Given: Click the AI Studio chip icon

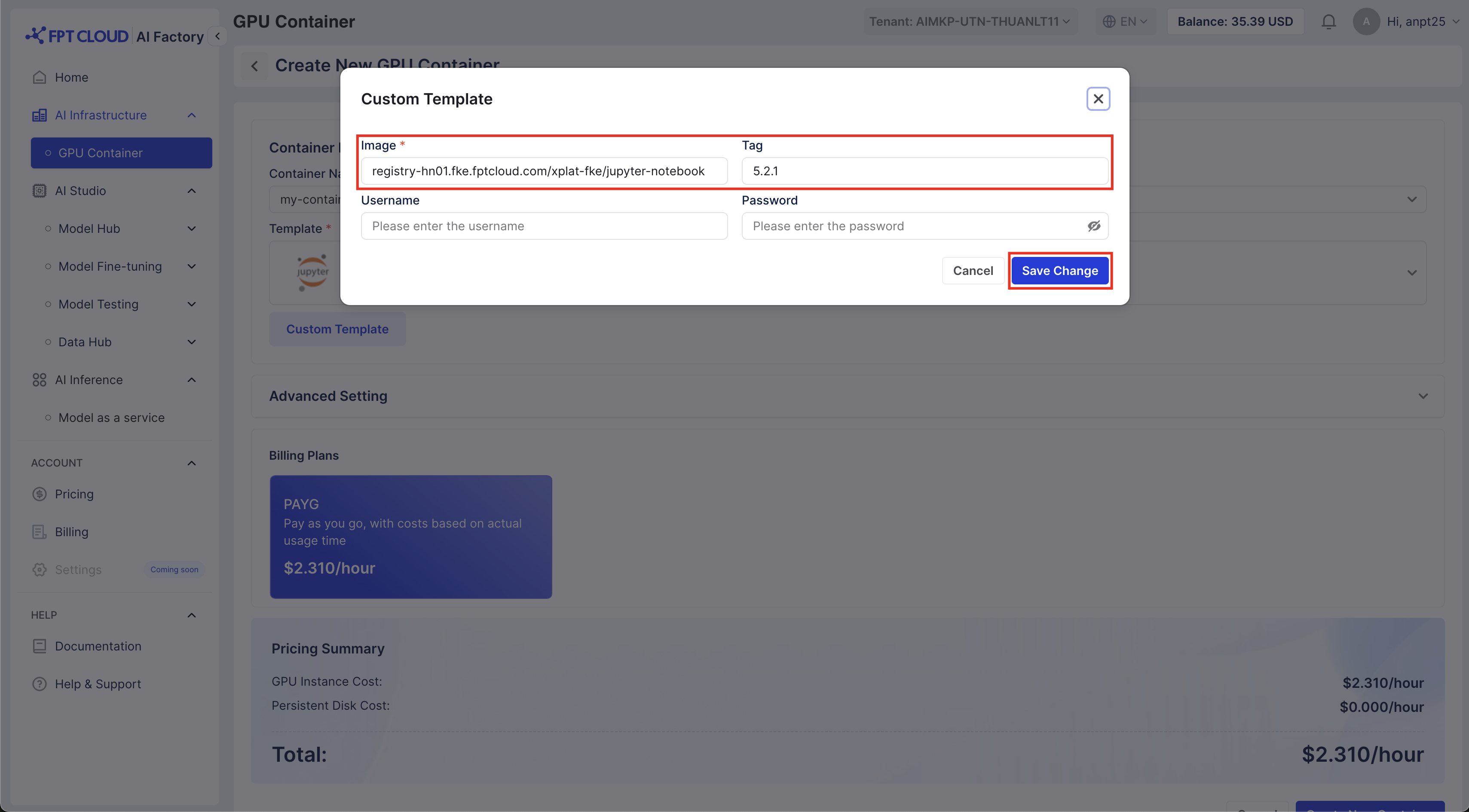Looking at the screenshot, I should tap(40, 191).
